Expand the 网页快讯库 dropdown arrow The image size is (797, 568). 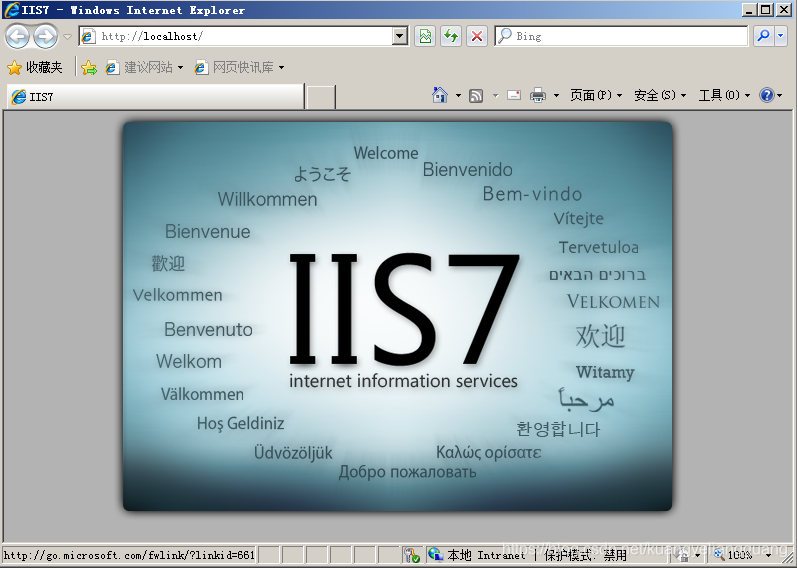pyautogui.click(x=281, y=68)
